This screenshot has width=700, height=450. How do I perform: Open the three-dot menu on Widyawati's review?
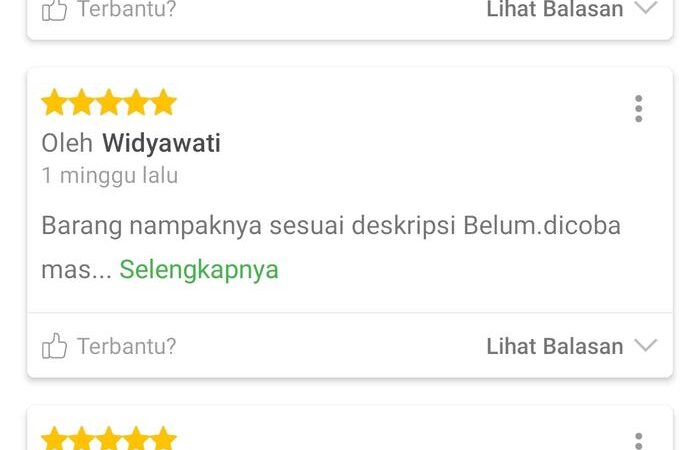[x=639, y=108]
